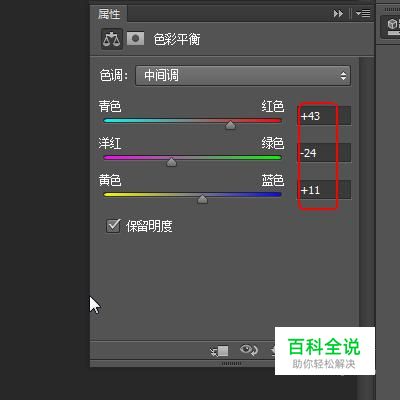
Task: Click the clip-to-layer icon at panel bottom
Action: click(x=219, y=351)
